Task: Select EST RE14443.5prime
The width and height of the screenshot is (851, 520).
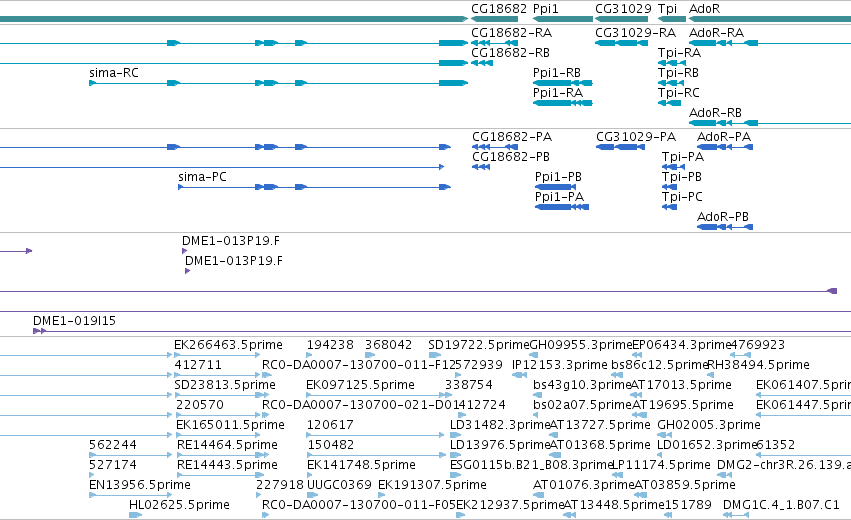Action: pos(227,465)
